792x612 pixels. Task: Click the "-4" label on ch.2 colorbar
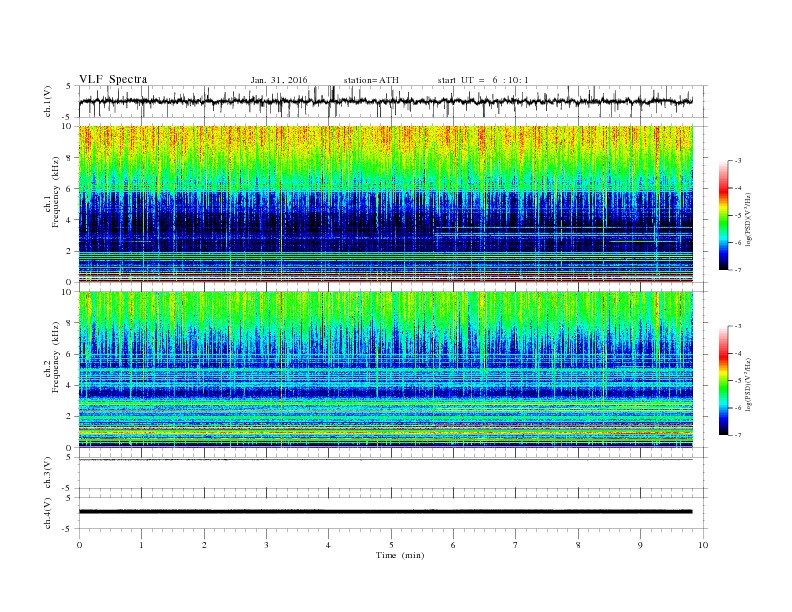tap(738, 353)
